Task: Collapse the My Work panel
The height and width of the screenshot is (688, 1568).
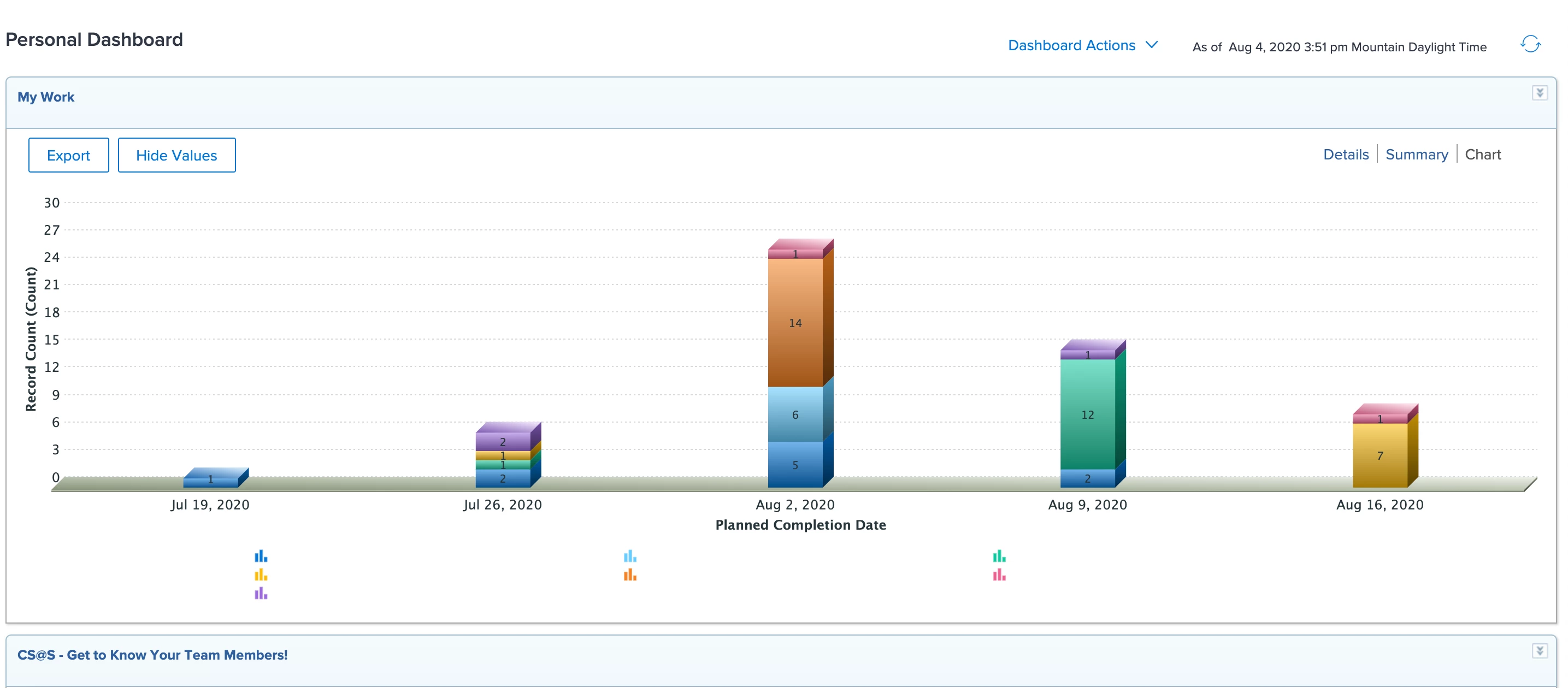Action: pos(1540,93)
